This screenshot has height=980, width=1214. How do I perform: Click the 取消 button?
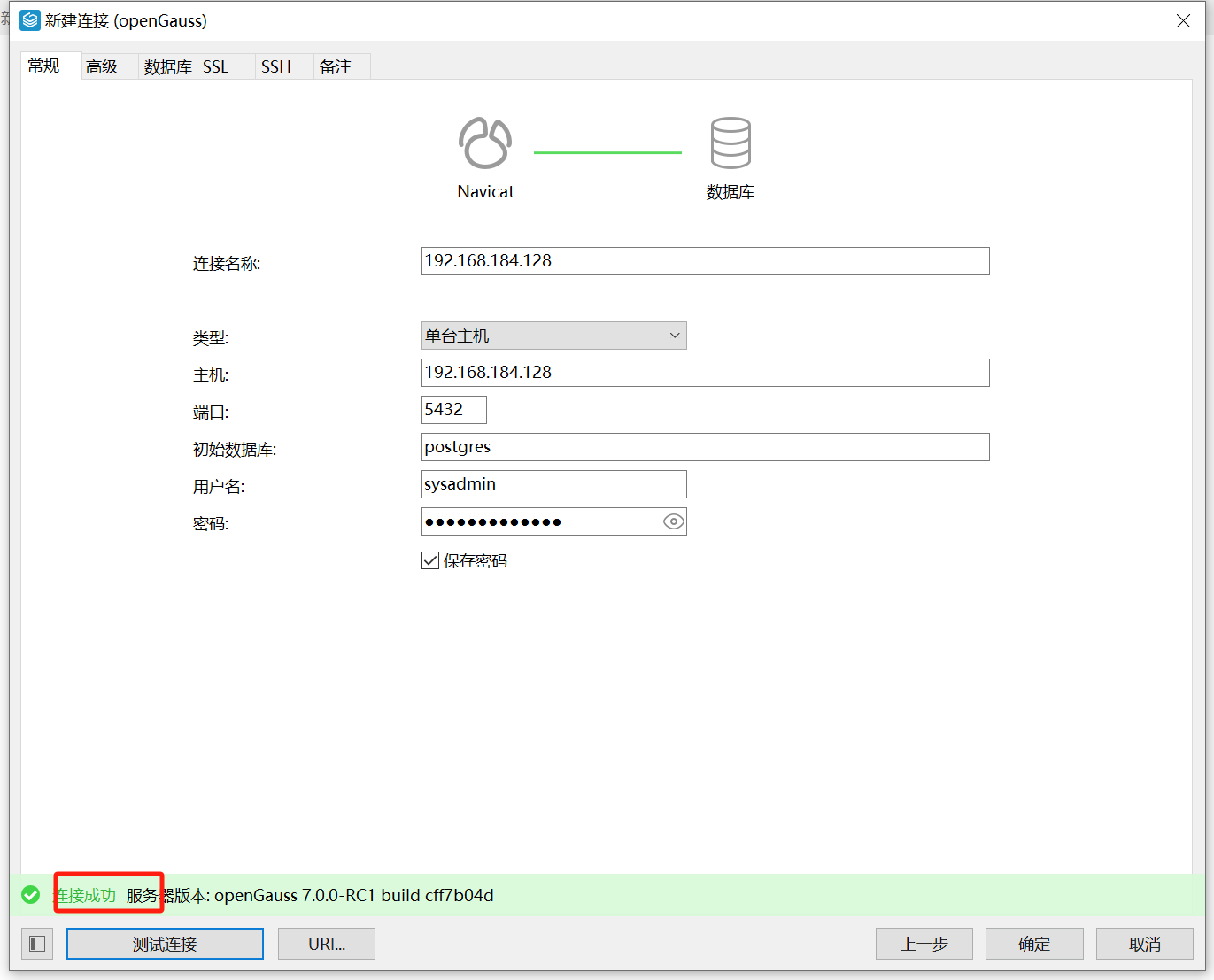click(x=1144, y=944)
